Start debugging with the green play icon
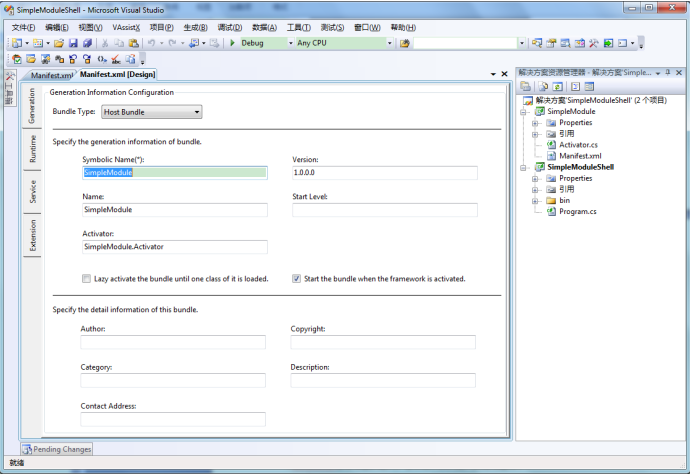The width and height of the screenshot is (690, 475). pos(232,43)
